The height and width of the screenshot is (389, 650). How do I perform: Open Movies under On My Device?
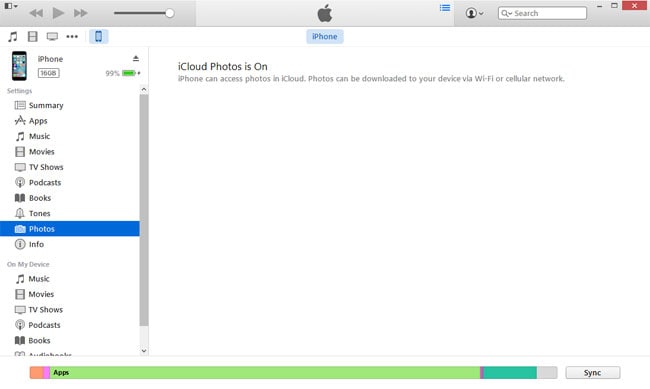coord(70,294)
